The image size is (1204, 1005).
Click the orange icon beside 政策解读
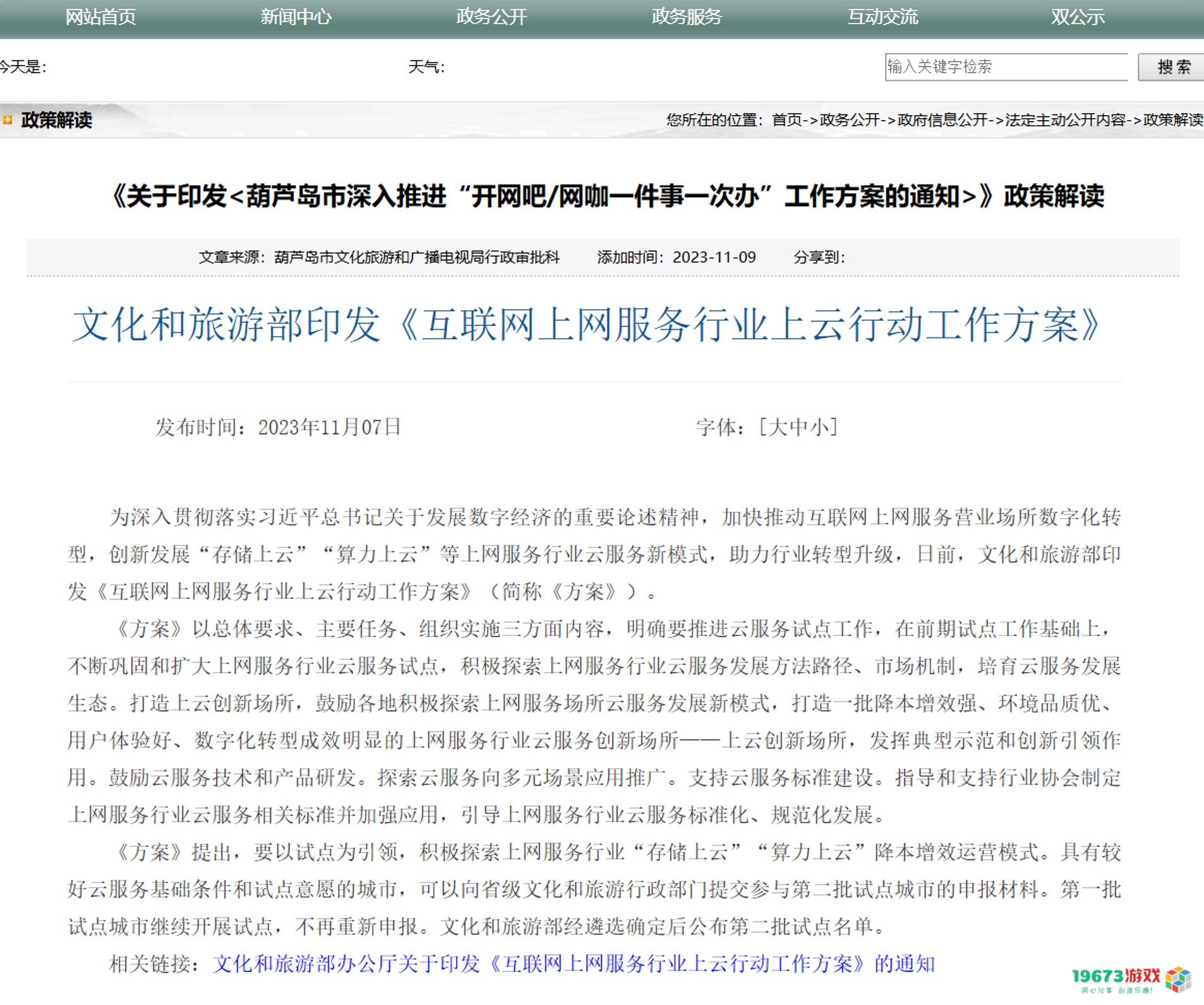coord(8,119)
